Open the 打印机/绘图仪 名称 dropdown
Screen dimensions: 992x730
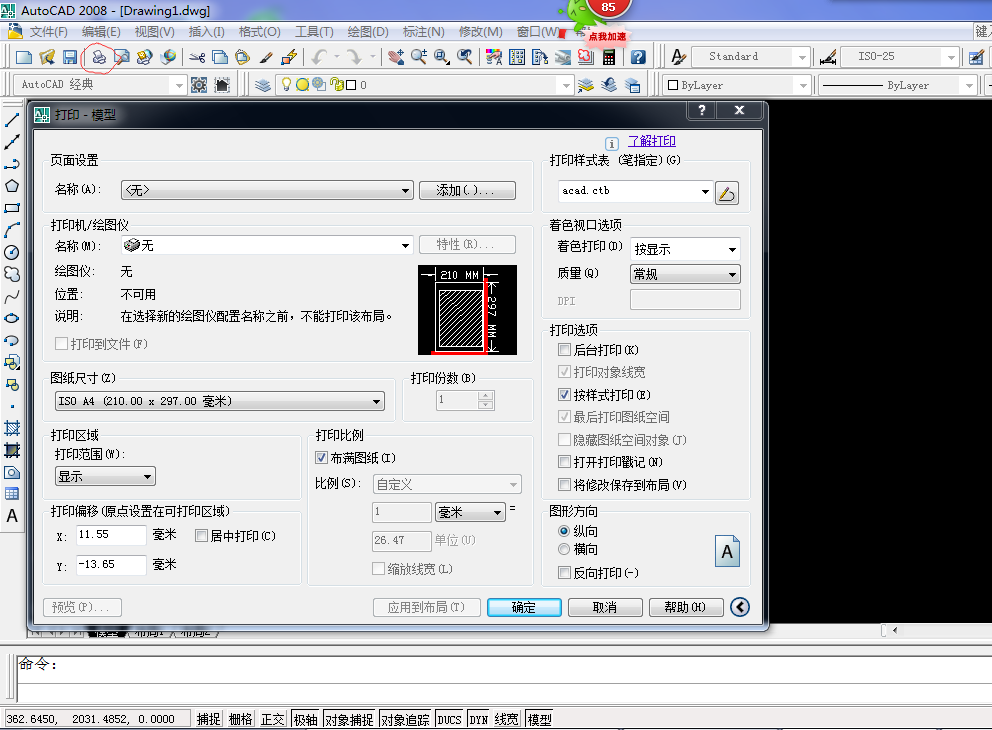[x=267, y=245]
